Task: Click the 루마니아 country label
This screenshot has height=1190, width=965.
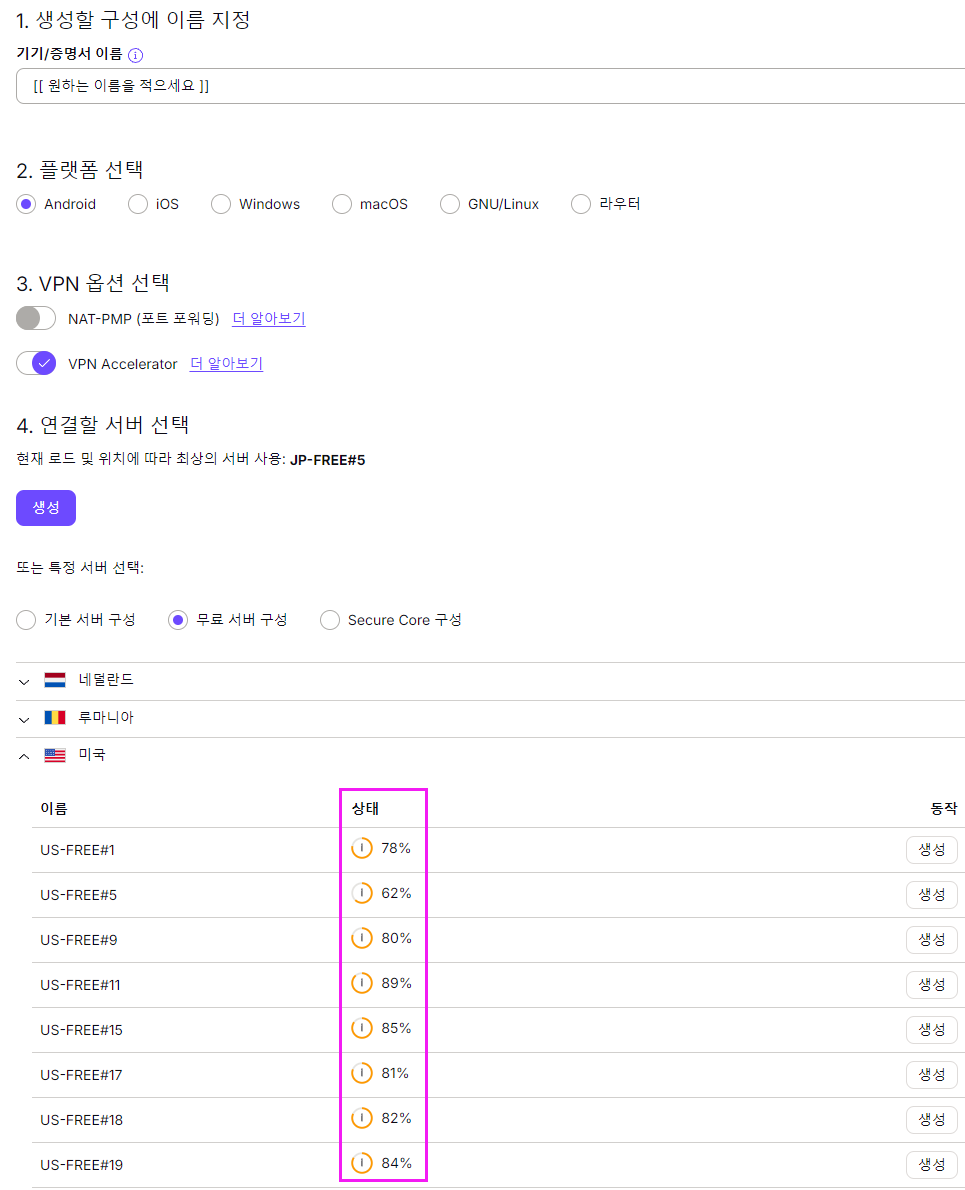Action: (106, 717)
